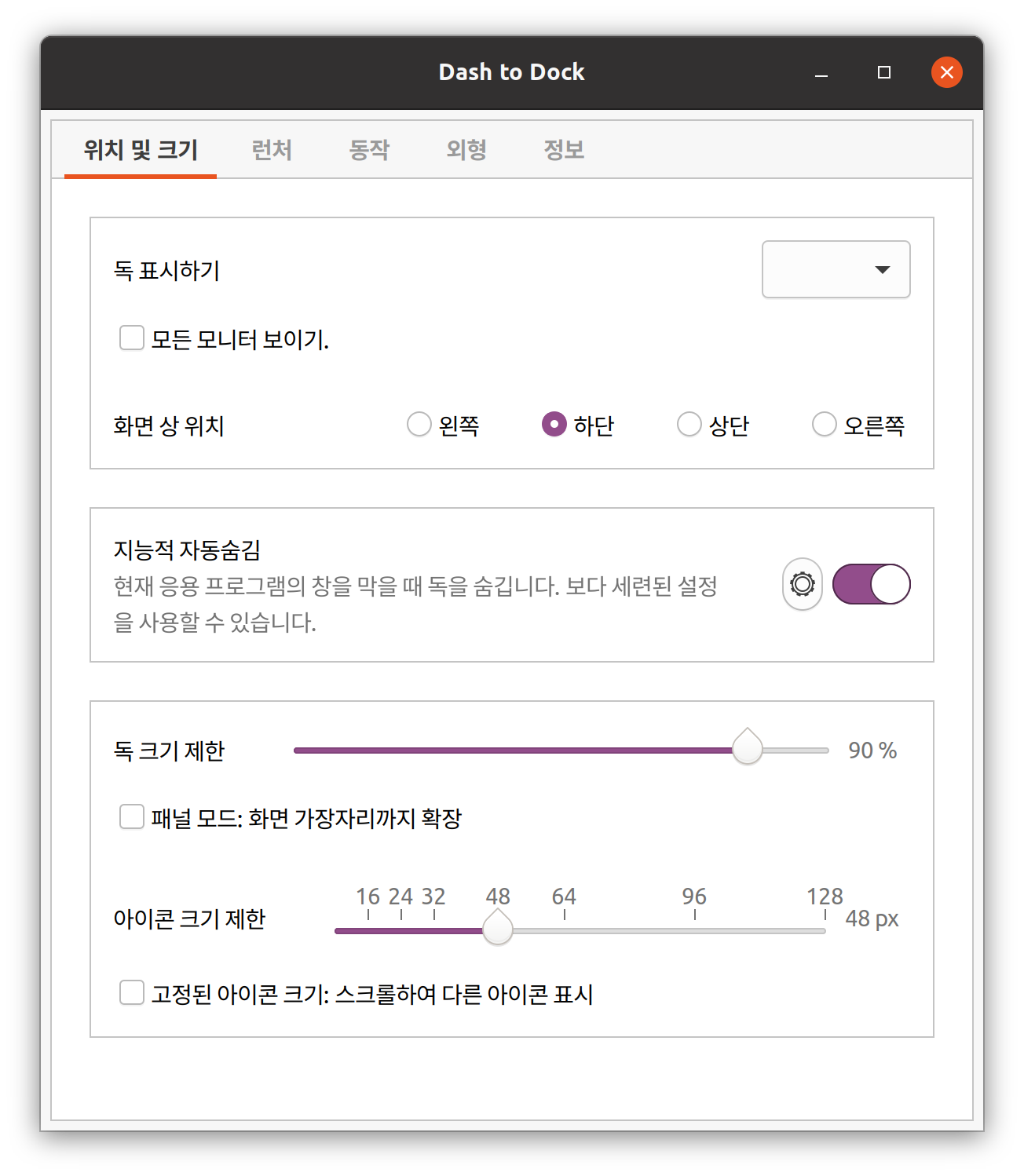
Task: Open the 정보 tab
Action: pos(564,149)
